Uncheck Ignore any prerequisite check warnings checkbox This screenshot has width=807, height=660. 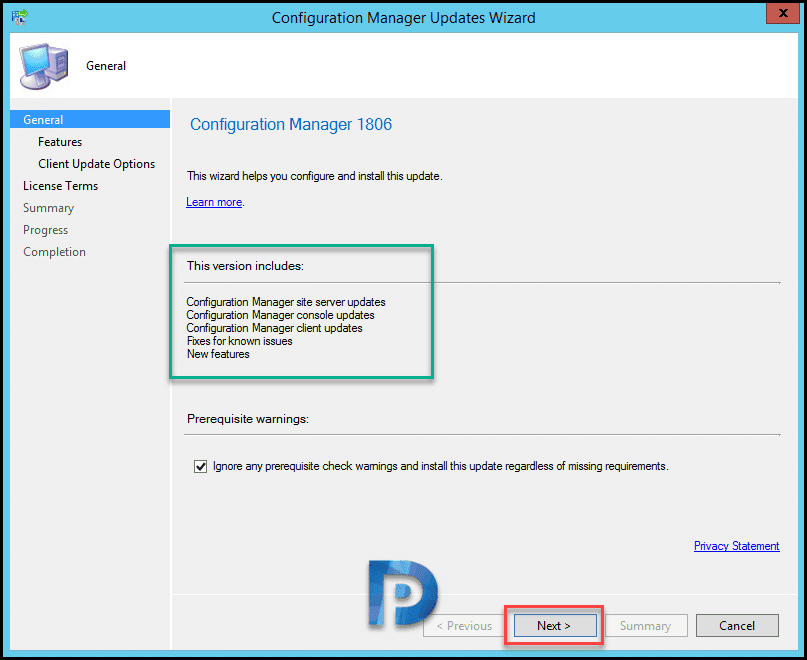tap(200, 466)
